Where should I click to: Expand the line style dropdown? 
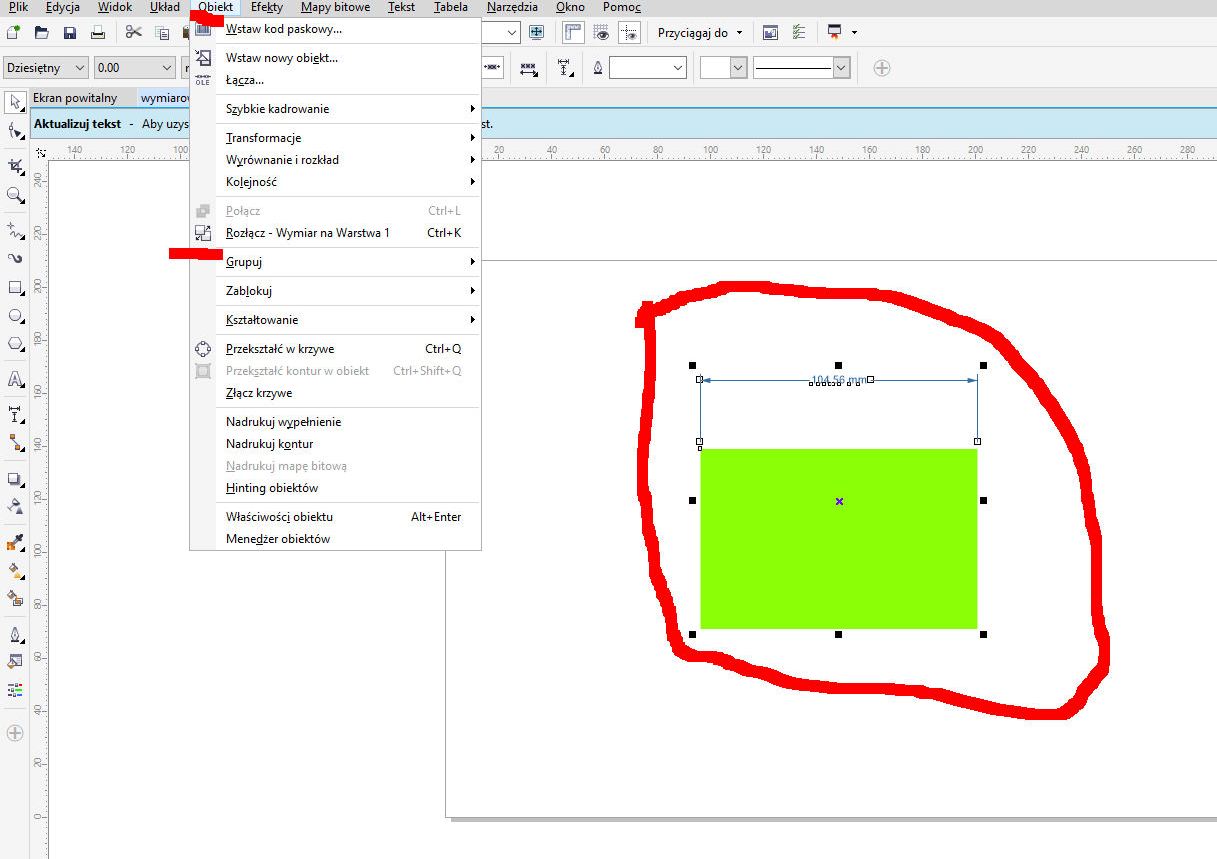(841, 68)
